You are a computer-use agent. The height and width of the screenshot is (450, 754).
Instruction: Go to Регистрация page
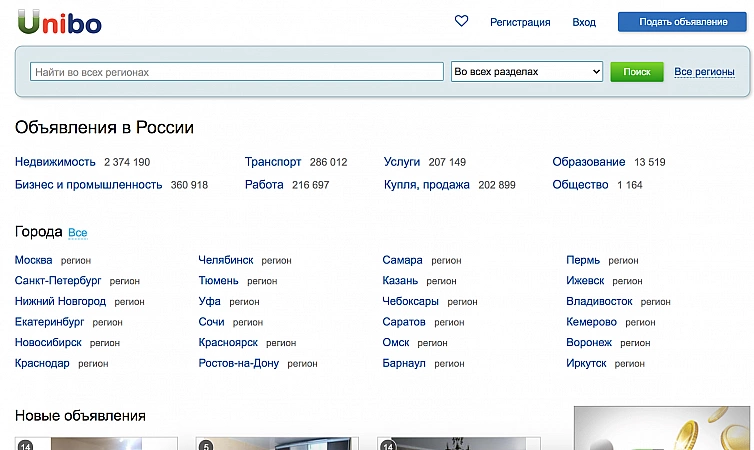(520, 22)
